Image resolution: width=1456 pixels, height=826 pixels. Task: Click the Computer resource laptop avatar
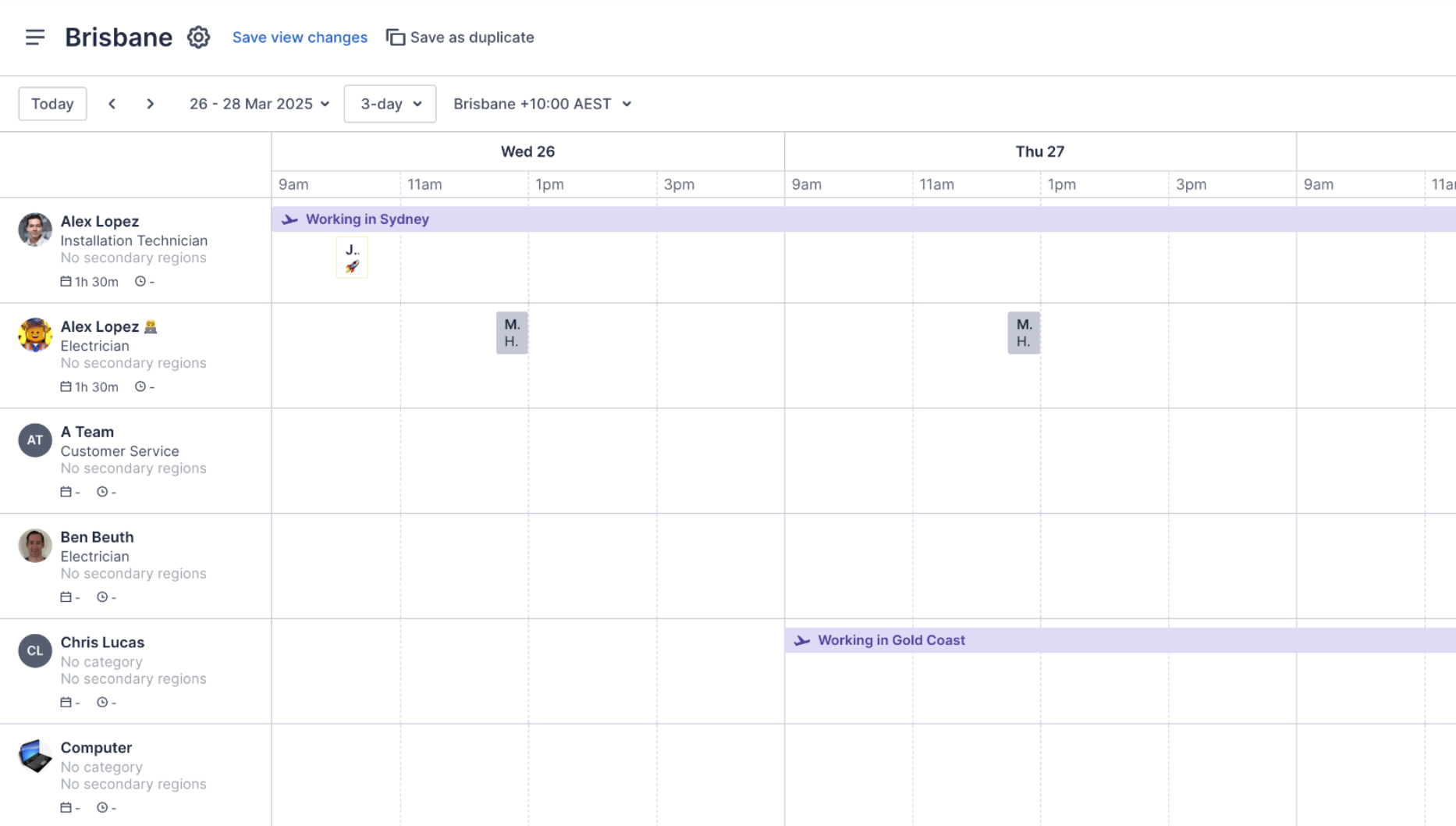35,756
